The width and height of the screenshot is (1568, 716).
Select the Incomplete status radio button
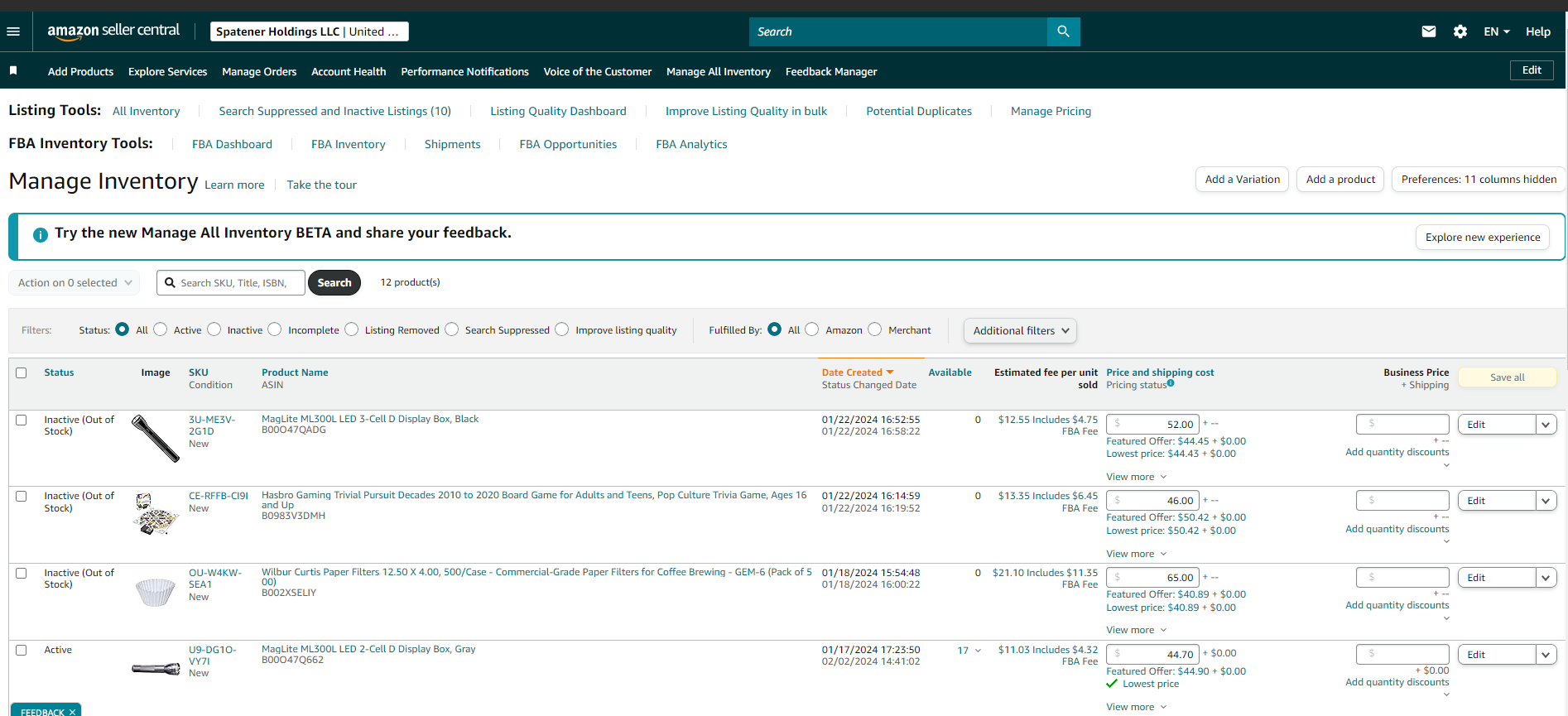coord(275,329)
